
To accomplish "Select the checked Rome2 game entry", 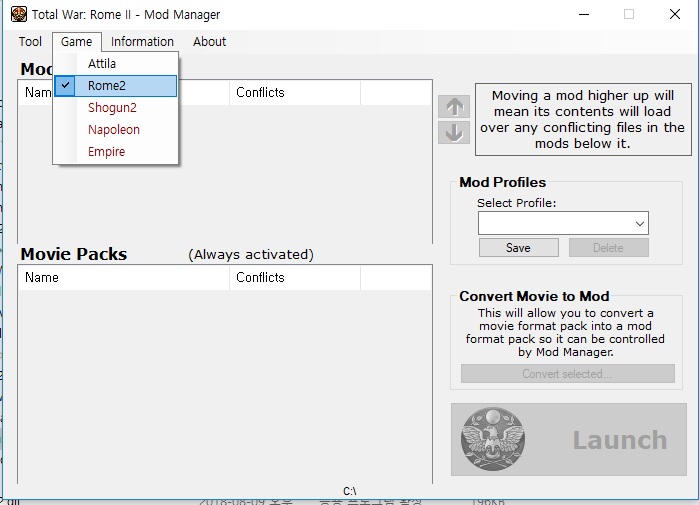I will [116, 86].
